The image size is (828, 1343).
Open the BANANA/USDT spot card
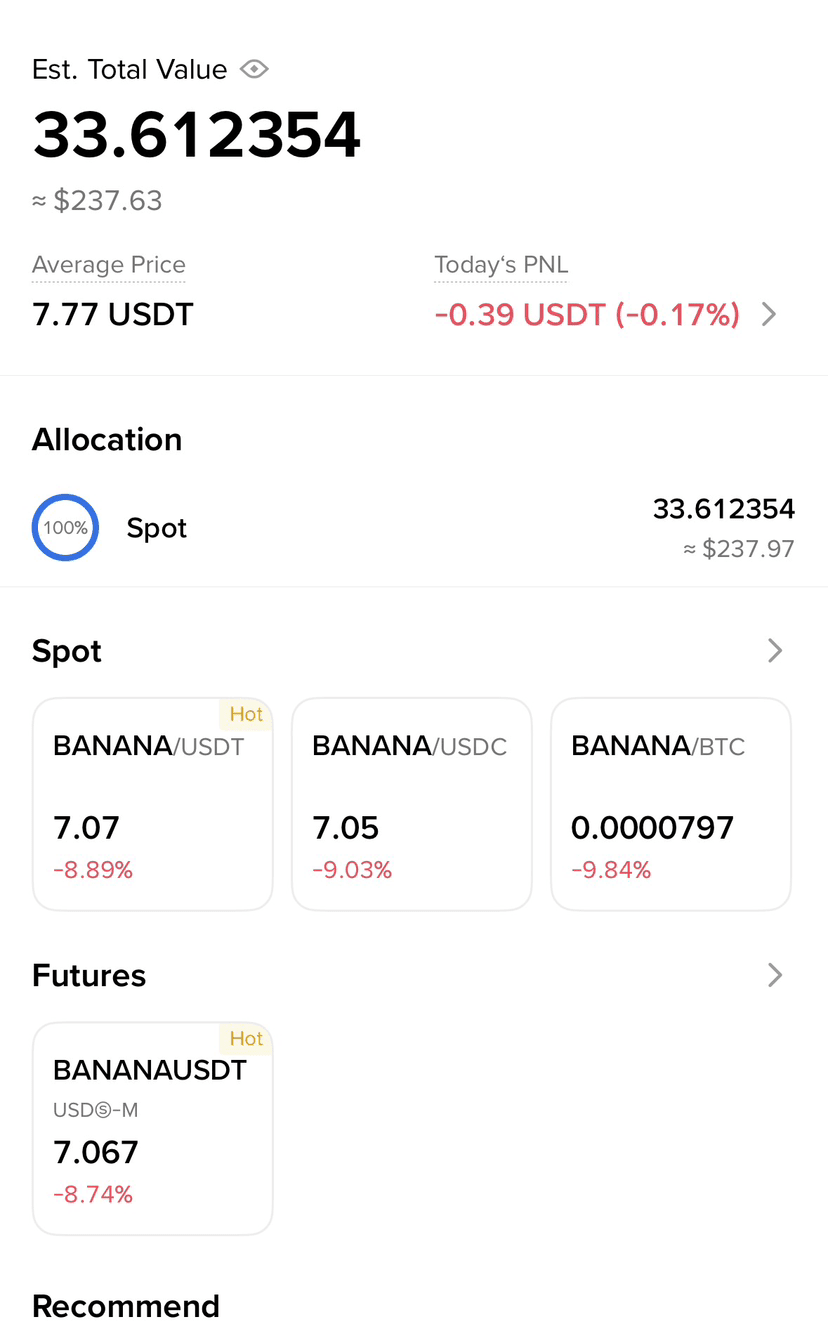153,804
